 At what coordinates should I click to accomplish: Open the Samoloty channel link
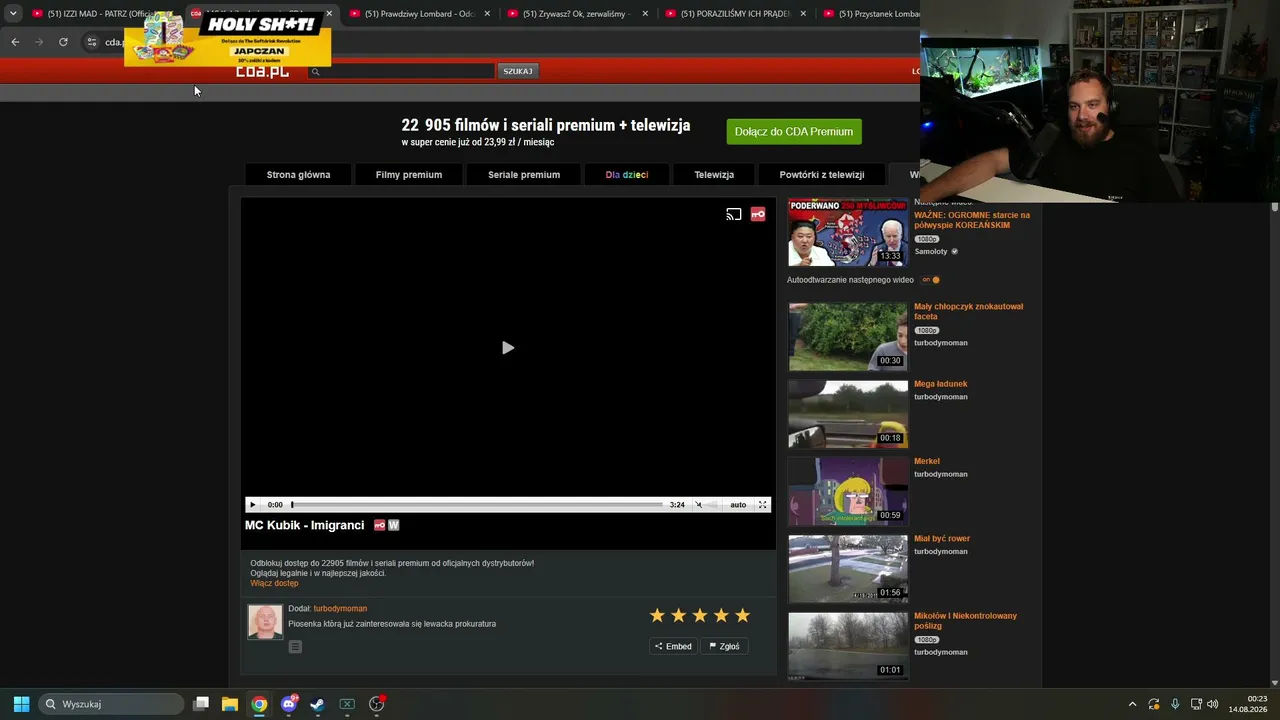click(931, 252)
